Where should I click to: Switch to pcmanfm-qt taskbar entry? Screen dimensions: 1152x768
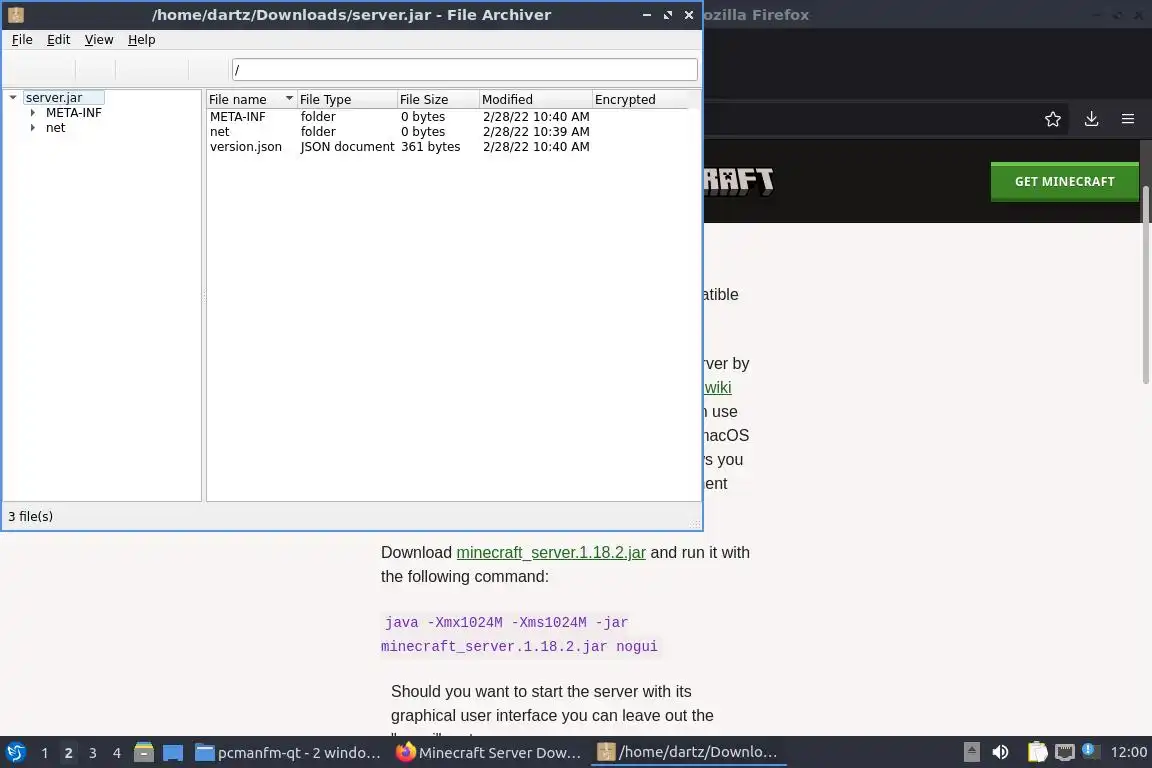point(288,753)
